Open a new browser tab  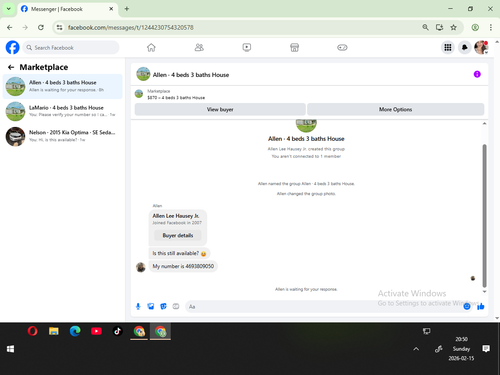pos(127,9)
